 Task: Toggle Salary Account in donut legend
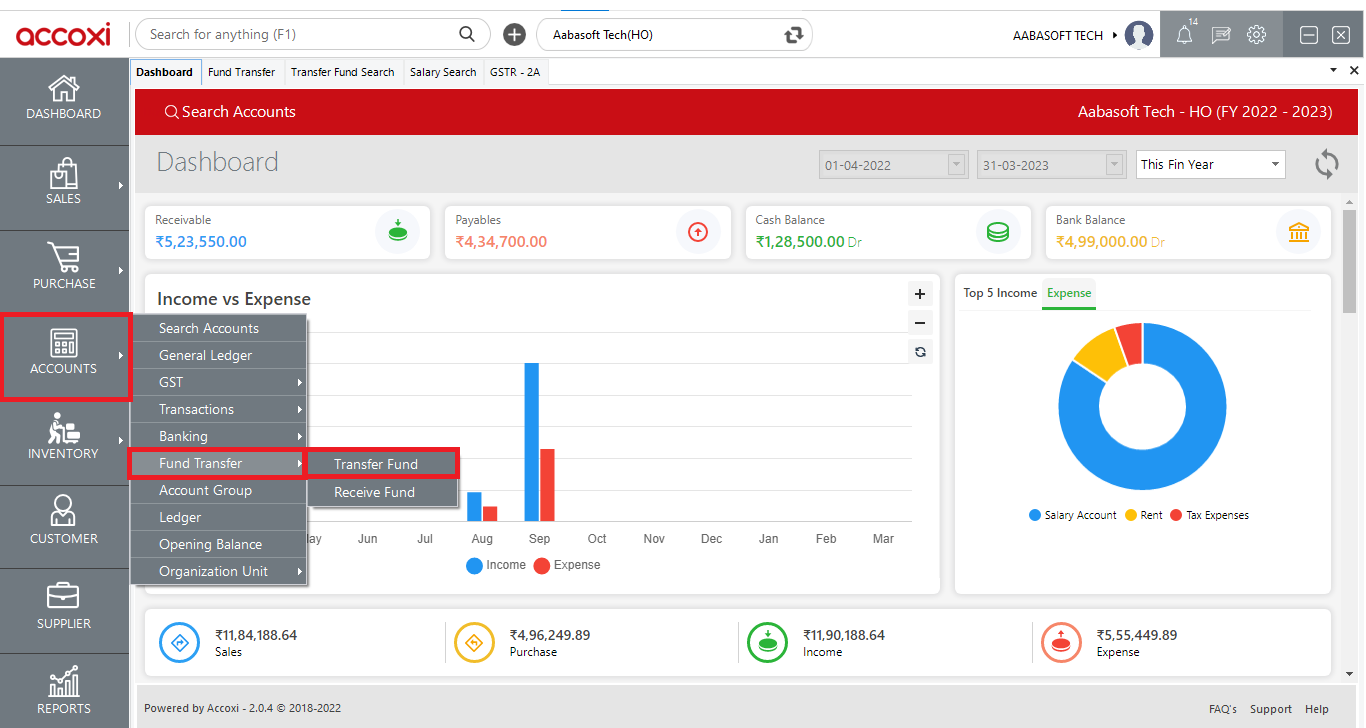(x=1073, y=515)
